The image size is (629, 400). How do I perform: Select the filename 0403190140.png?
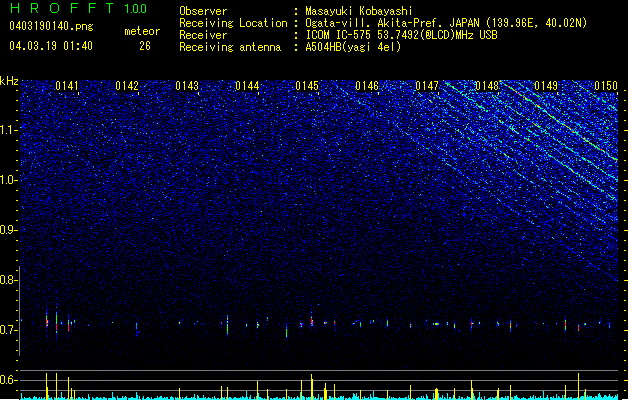[51, 26]
